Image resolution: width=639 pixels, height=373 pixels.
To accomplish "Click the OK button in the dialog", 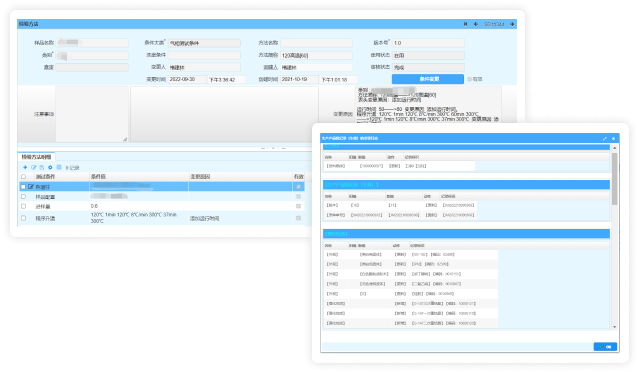I will tap(606, 347).
